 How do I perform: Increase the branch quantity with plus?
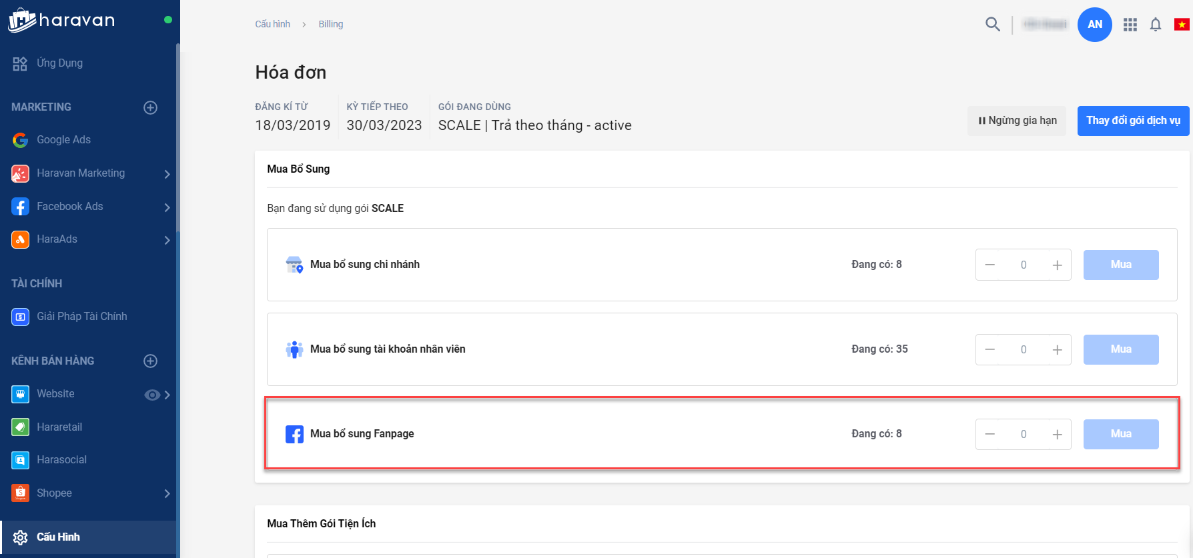(1057, 265)
